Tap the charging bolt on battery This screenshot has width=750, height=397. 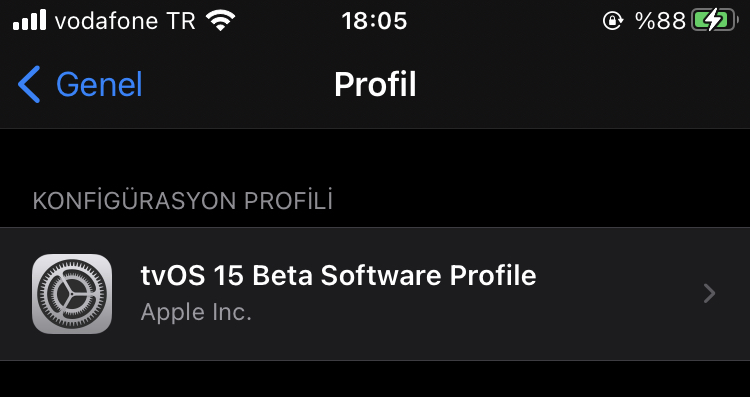tap(714, 21)
